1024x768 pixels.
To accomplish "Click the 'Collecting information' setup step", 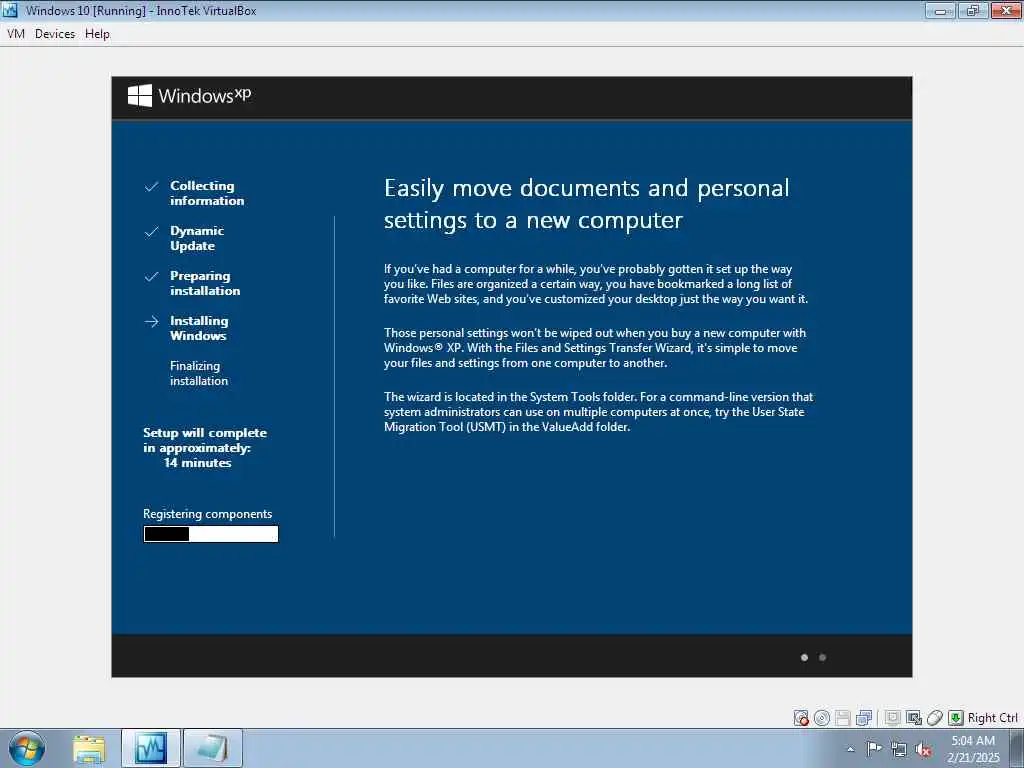I will (x=207, y=193).
